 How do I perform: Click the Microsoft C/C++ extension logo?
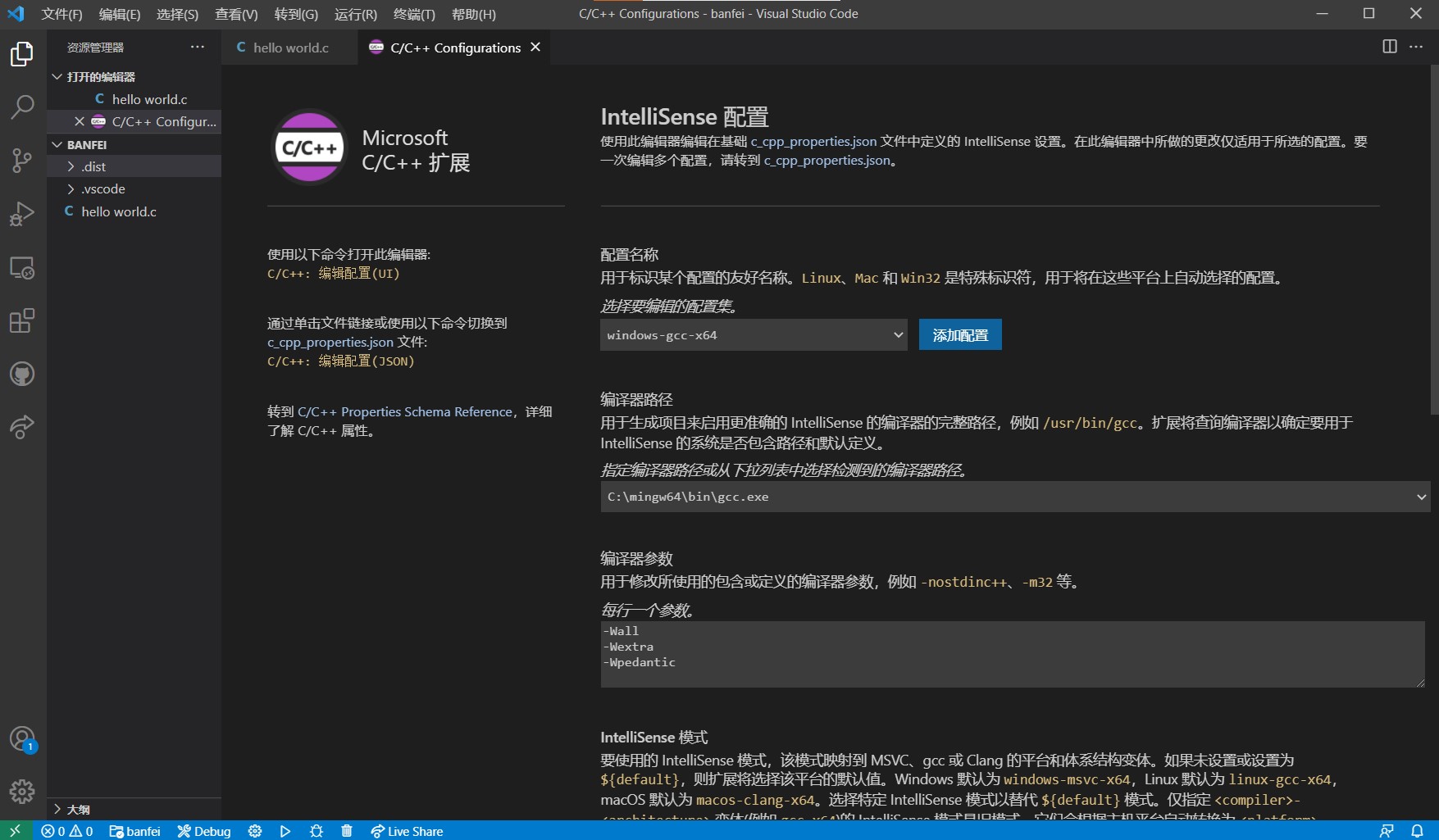coord(309,148)
